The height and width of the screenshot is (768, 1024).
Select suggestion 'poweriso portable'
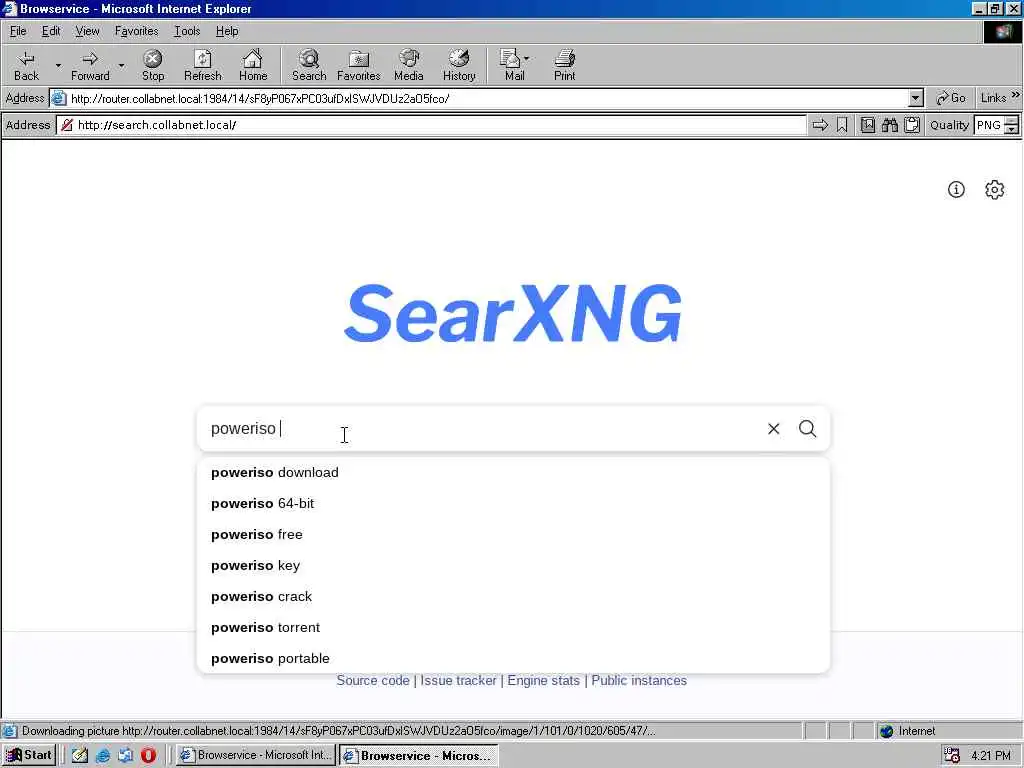(x=513, y=658)
